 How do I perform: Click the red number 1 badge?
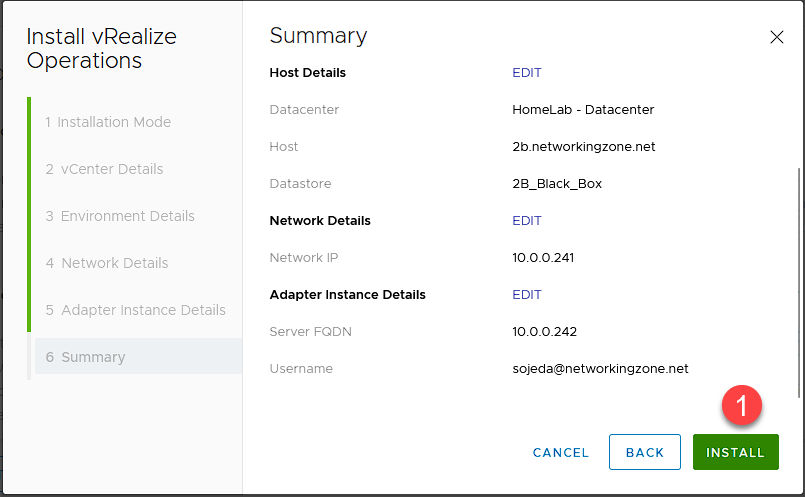tap(741, 406)
